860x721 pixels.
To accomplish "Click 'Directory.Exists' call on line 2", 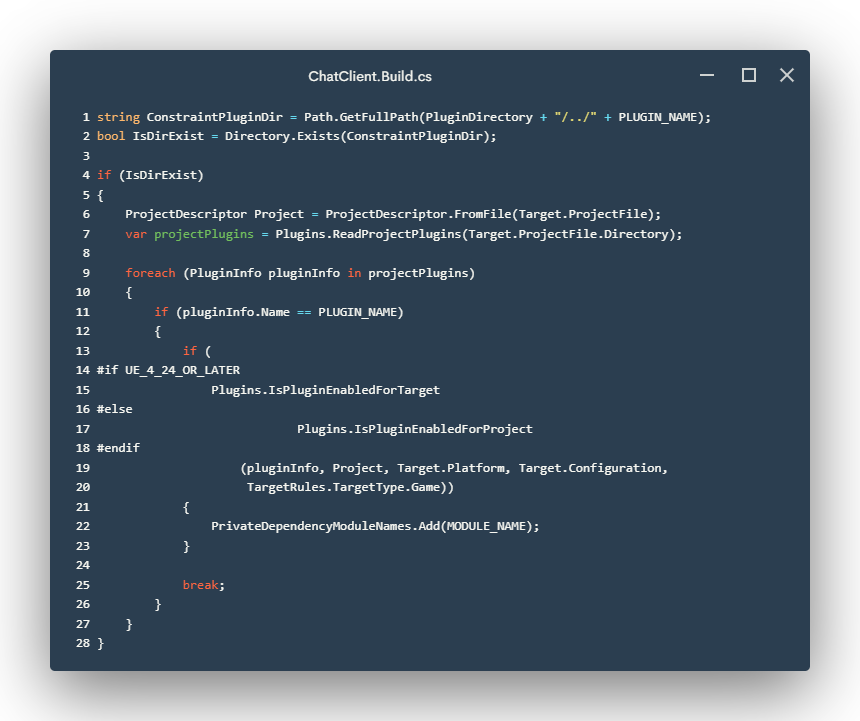I will pyautogui.click(x=282, y=136).
